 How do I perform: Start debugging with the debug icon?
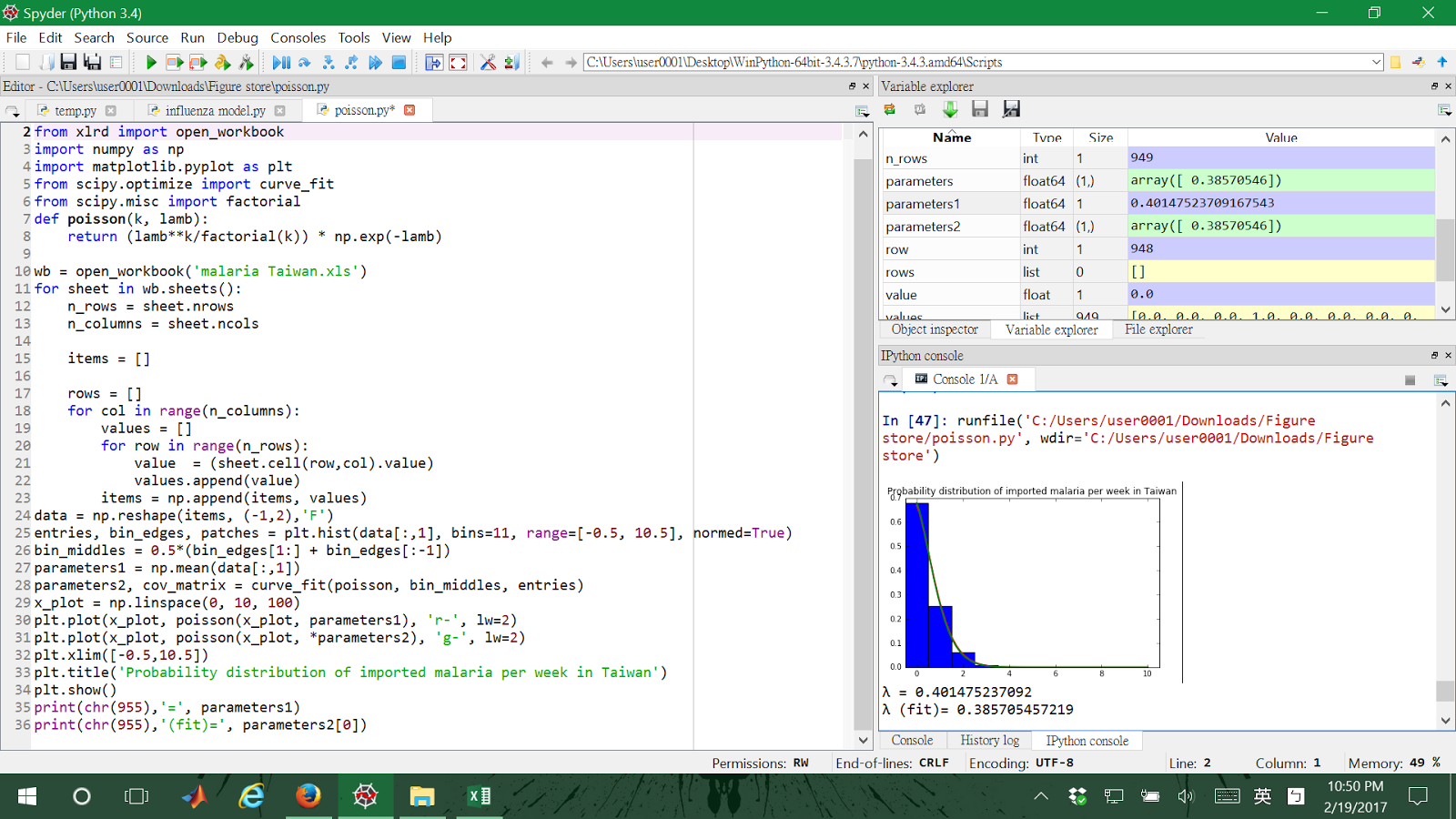coord(280,62)
